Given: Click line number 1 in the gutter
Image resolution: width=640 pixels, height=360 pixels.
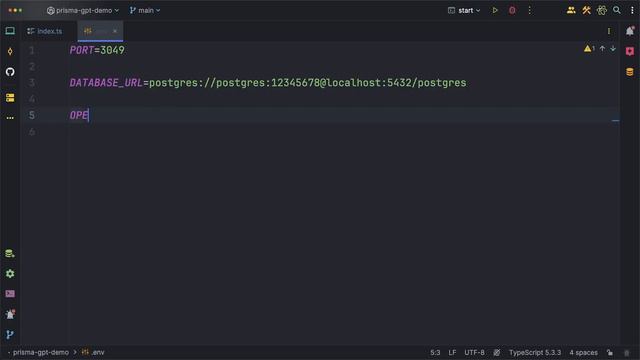Looking at the screenshot, I should [32, 50].
